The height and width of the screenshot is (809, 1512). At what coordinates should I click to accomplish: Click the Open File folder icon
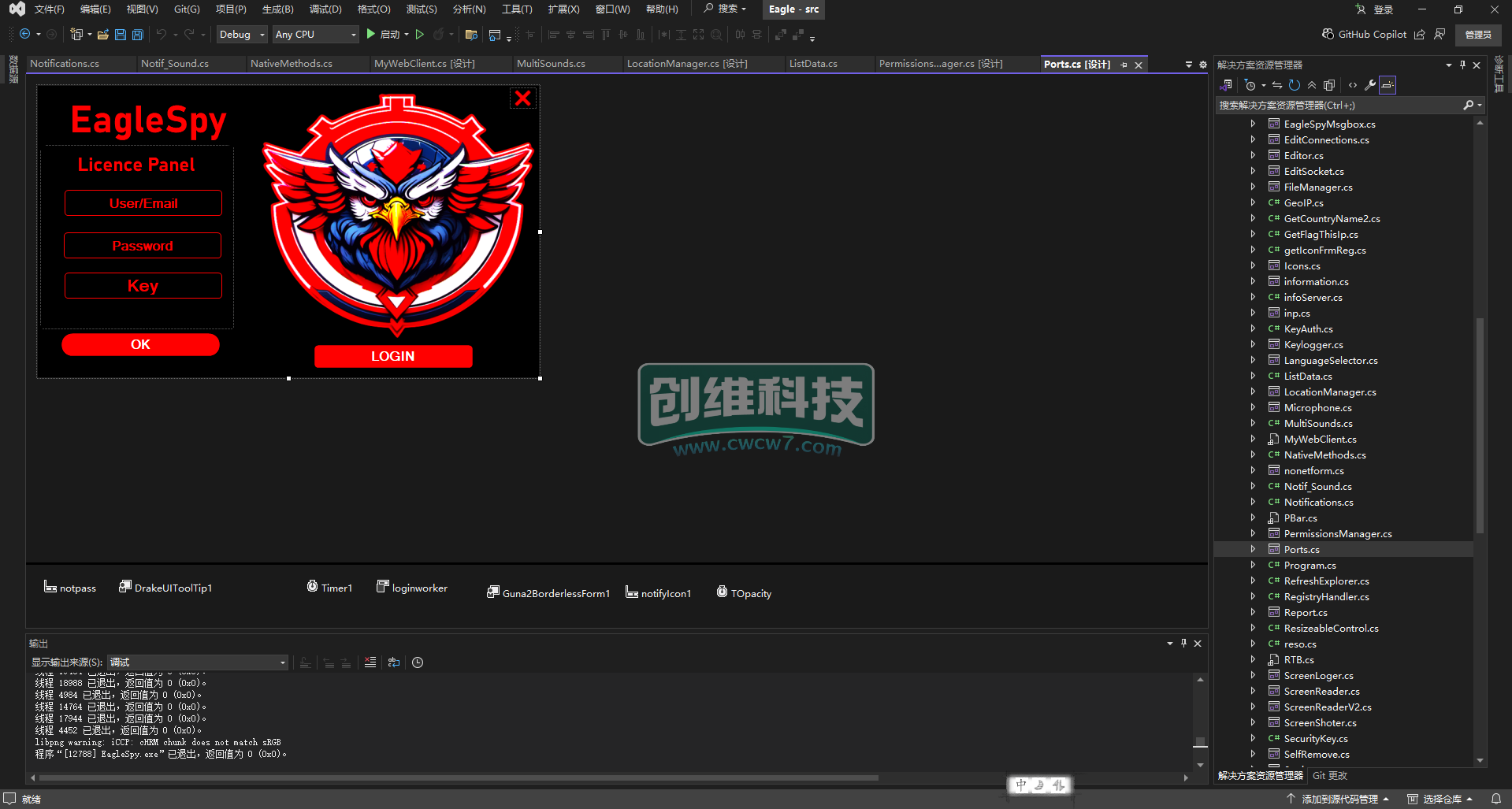point(102,35)
